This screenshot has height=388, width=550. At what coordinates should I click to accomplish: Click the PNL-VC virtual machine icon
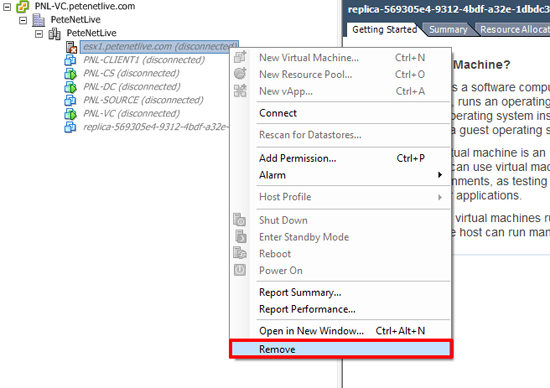click(x=70, y=114)
